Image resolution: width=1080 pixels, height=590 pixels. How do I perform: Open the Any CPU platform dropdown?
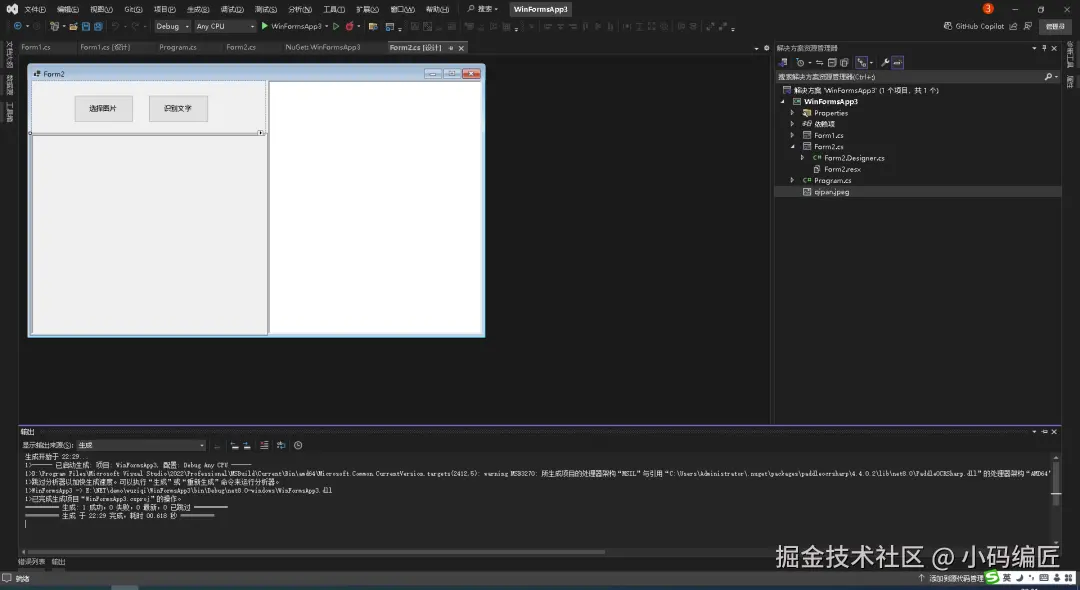[225, 26]
